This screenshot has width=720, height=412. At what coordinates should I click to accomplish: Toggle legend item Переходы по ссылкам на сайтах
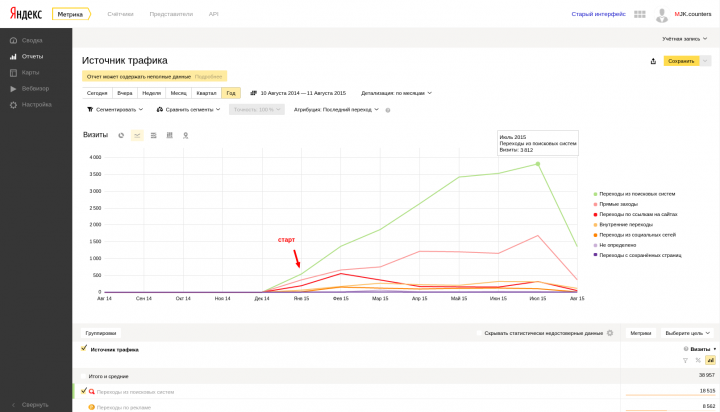pyautogui.click(x=635, y=214)
